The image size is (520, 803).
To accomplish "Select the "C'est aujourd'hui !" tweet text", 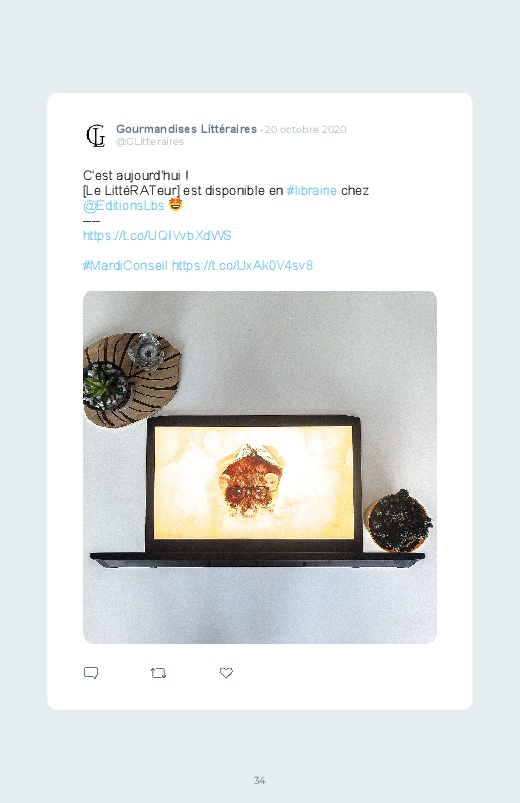I will tap(136, 175).
